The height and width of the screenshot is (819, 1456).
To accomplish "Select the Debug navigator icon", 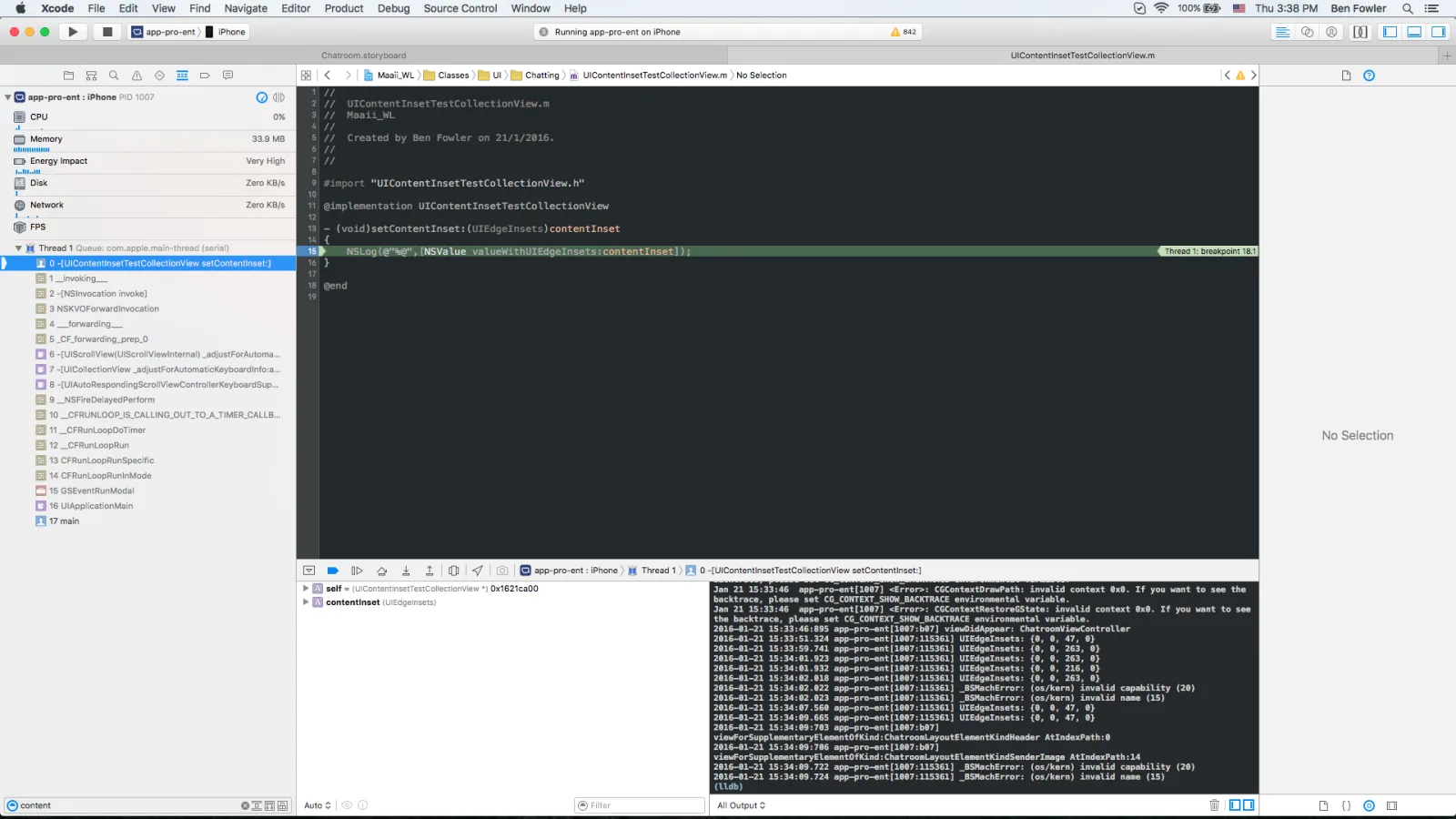I will [182, 76].
